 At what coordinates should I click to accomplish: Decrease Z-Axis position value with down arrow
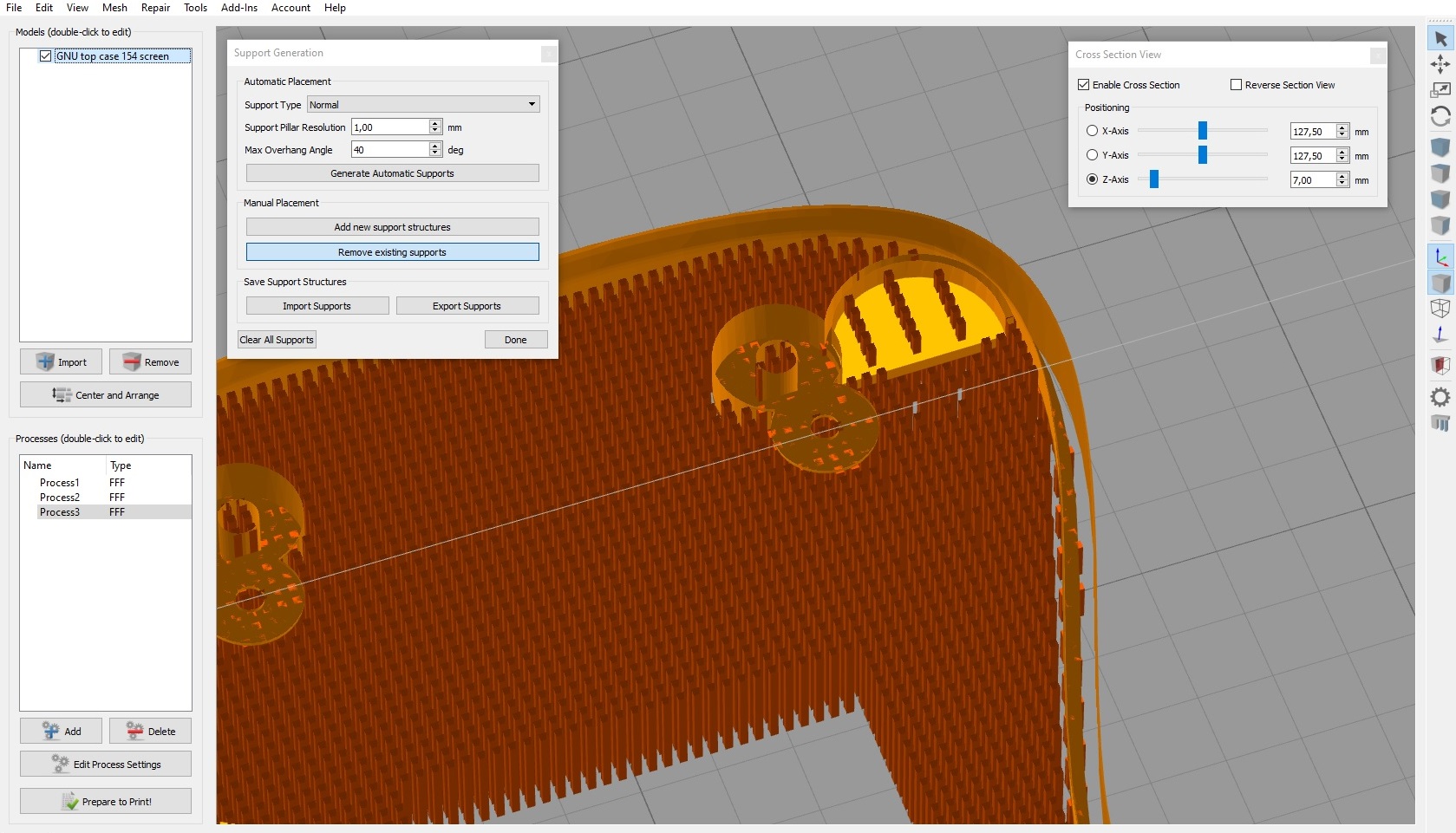(x=1342, y=184)
